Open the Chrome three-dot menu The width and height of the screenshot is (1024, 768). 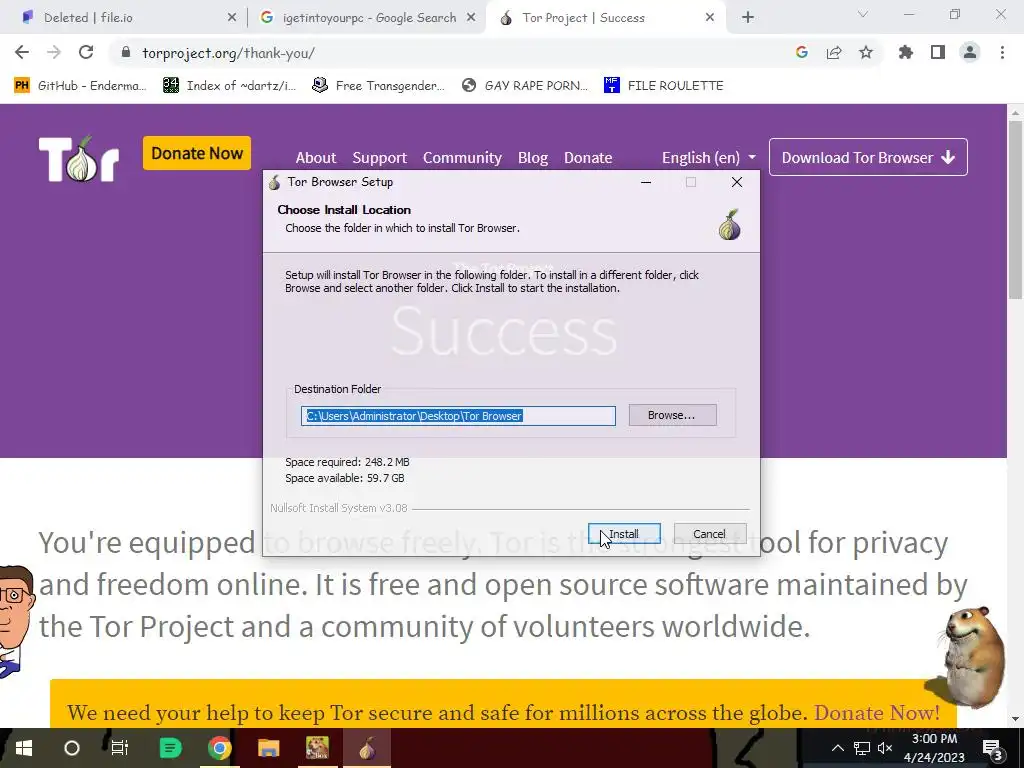(1002, 53)
